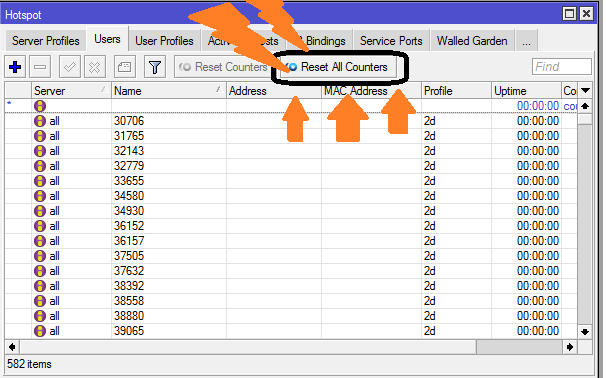Disable selected user with X icon

click(x=95, y=67)
